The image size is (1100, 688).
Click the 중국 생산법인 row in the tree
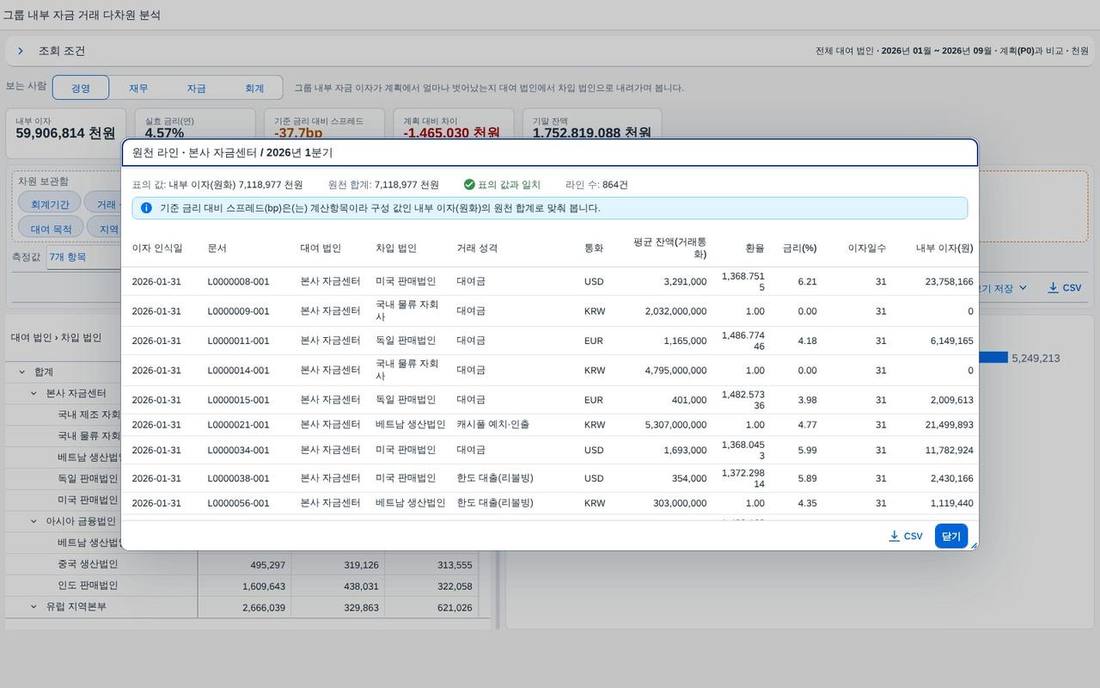tap(88, 564)
